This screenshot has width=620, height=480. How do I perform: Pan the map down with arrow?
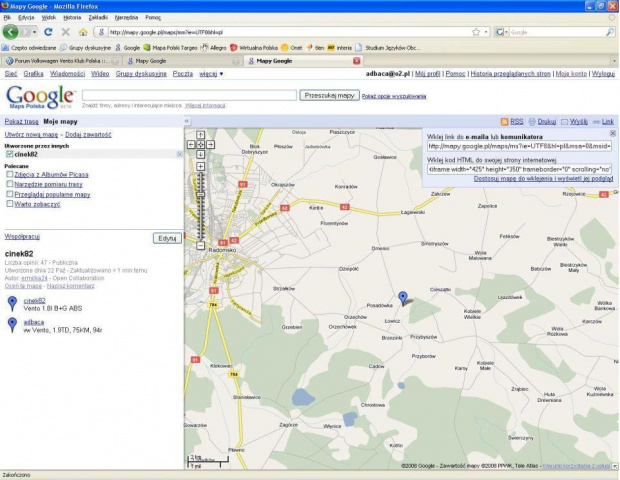coord(200,155)
